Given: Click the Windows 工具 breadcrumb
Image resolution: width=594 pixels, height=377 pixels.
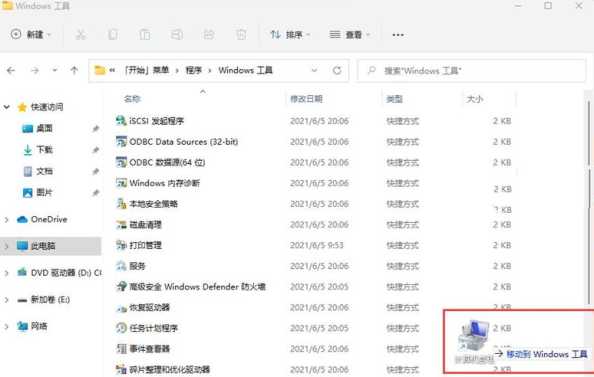Looking at the screenshot, I should (245, 70).
